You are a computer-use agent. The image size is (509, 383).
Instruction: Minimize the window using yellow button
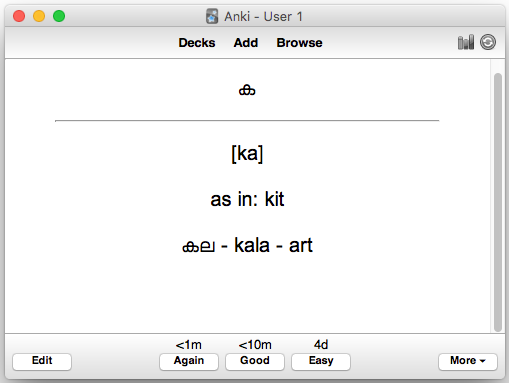coord(39,16)
